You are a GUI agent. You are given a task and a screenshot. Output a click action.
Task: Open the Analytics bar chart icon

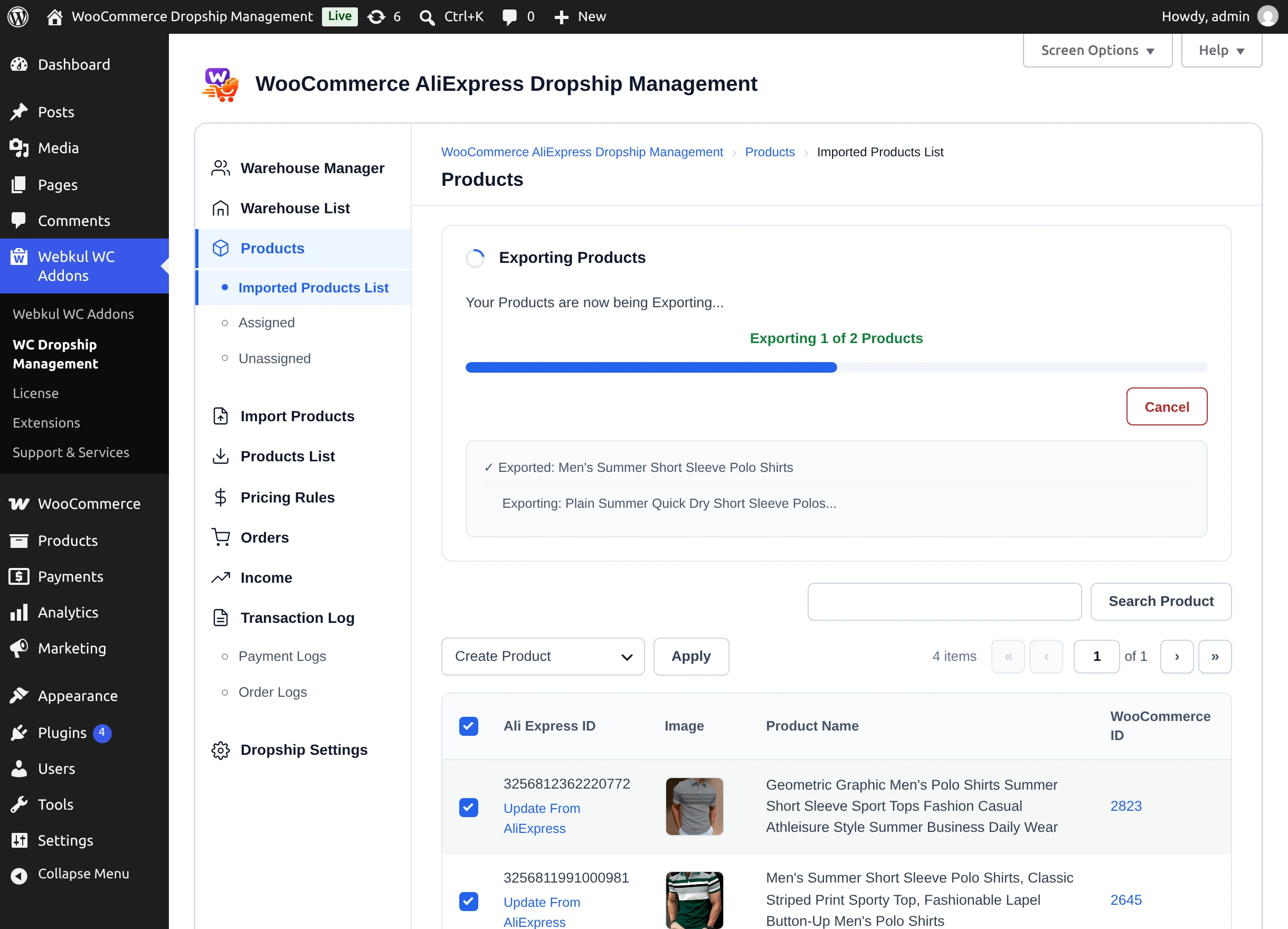coord(19,612)
